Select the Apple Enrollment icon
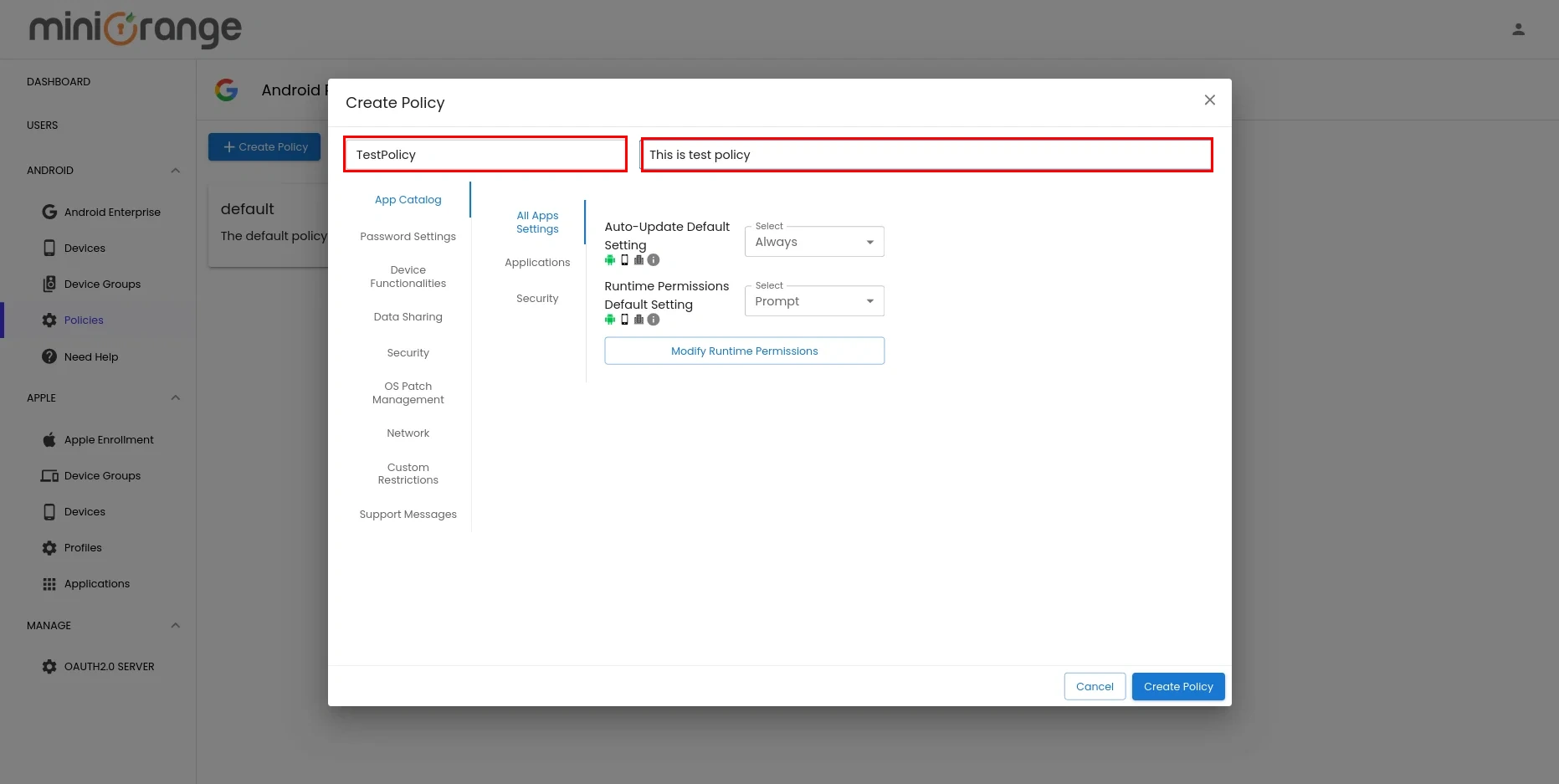 (x=49, y=439)
